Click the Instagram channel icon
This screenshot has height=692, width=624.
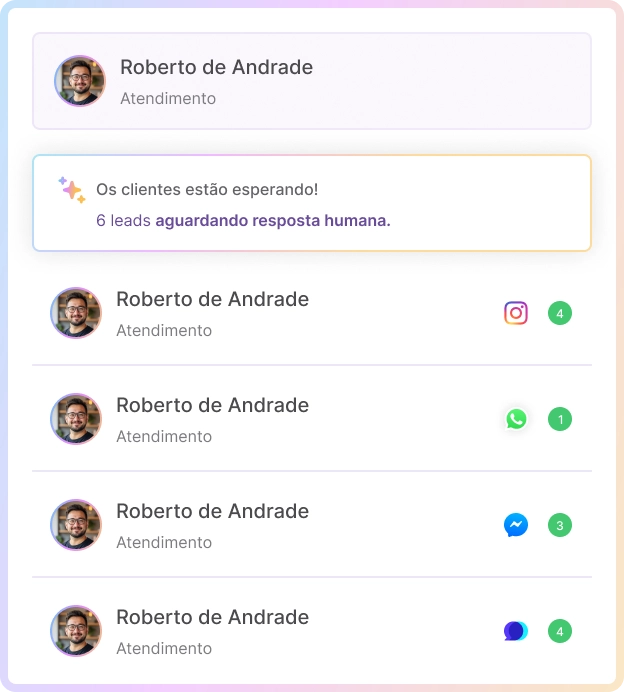click(516, 313)
